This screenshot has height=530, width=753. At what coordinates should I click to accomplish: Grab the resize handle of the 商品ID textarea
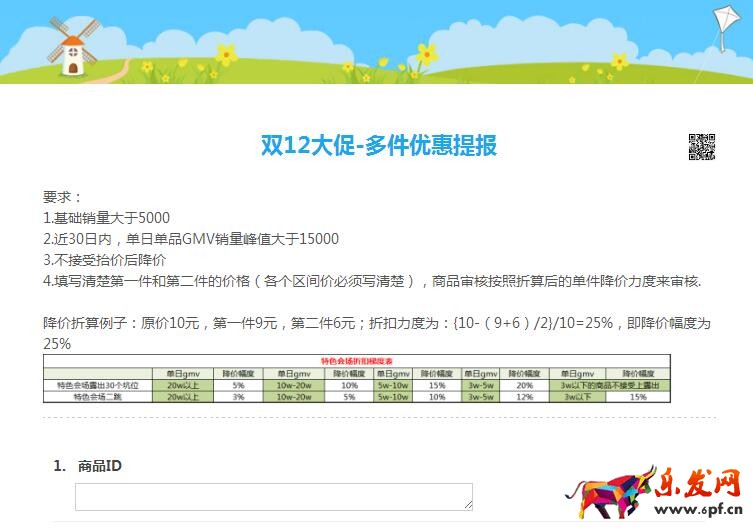(x=468, y=505)
